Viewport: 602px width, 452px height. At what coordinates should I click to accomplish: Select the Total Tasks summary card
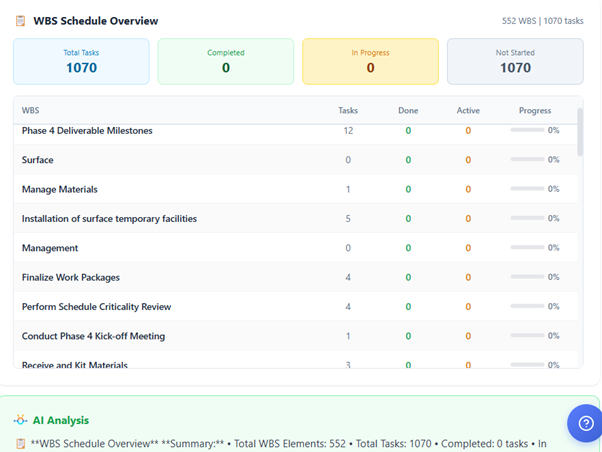[81, 62]
